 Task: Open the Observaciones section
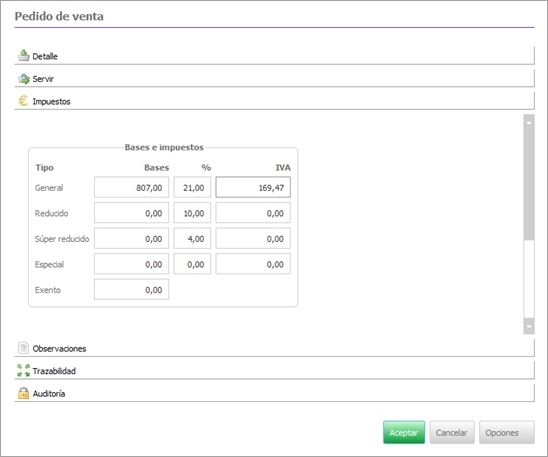coord(274,348)
